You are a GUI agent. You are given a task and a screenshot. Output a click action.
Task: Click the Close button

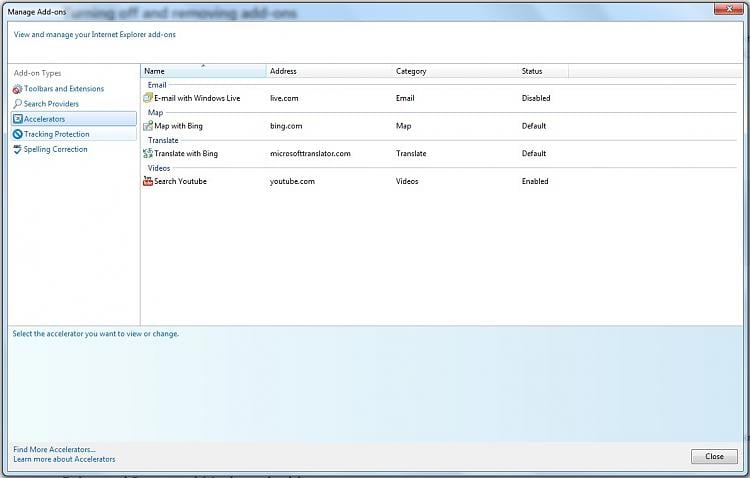pyautogui.click(x=714, y=456)
